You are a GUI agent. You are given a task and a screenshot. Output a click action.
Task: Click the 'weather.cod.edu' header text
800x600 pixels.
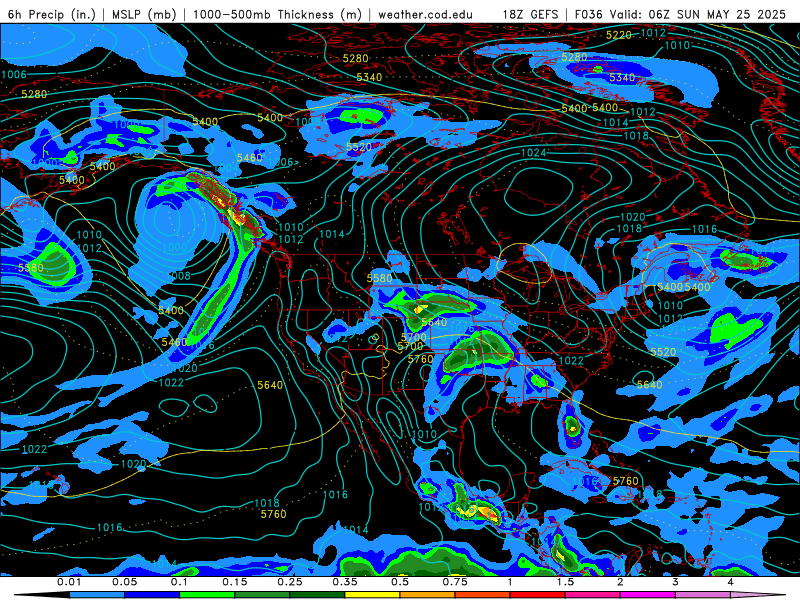pyautogui.click(x=425, y=14)
